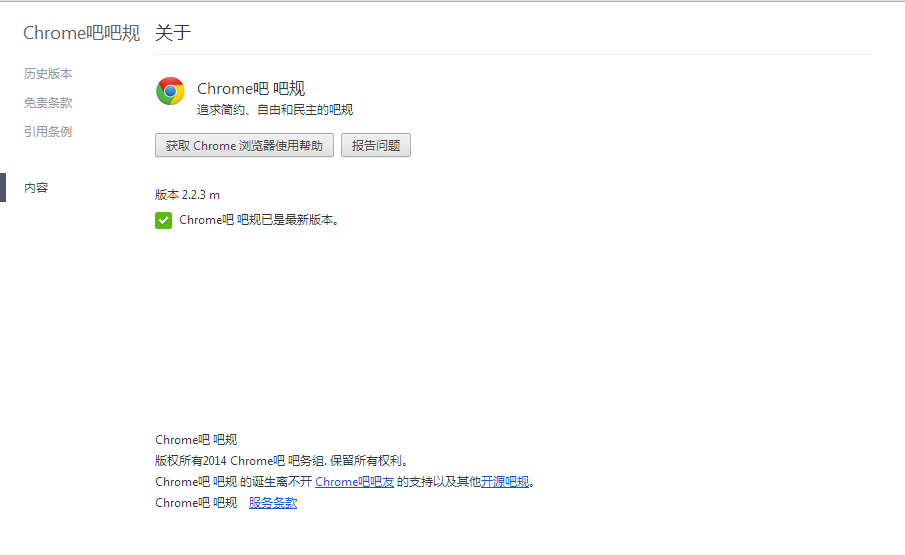
Task: Open the 服务条款 link
Action: 273,502
